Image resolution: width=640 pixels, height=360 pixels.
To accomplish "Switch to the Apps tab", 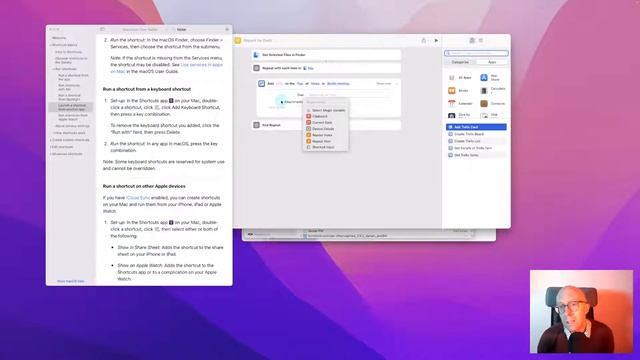I will pyautogui.click(x=492, y=62).
